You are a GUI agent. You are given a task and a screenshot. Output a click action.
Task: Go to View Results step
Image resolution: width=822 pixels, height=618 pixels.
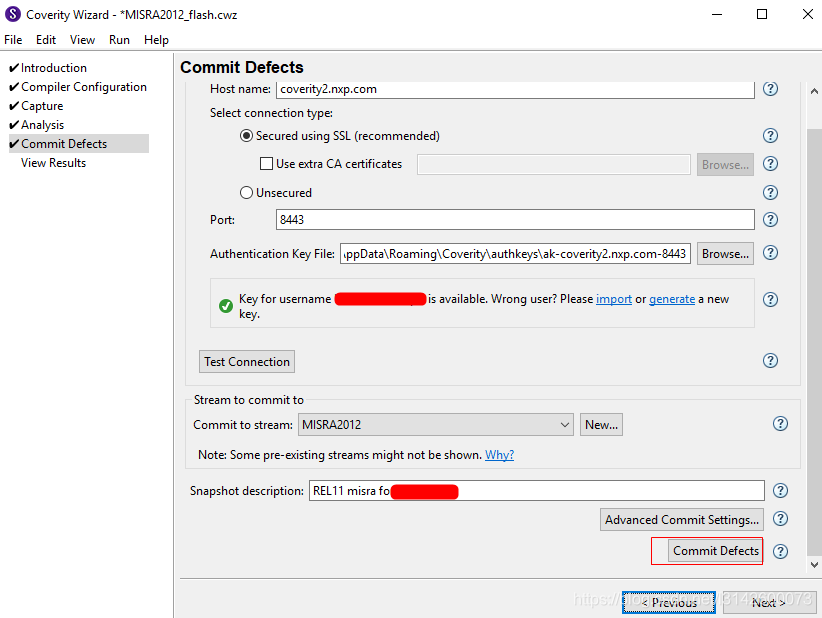tap(53, 163)
